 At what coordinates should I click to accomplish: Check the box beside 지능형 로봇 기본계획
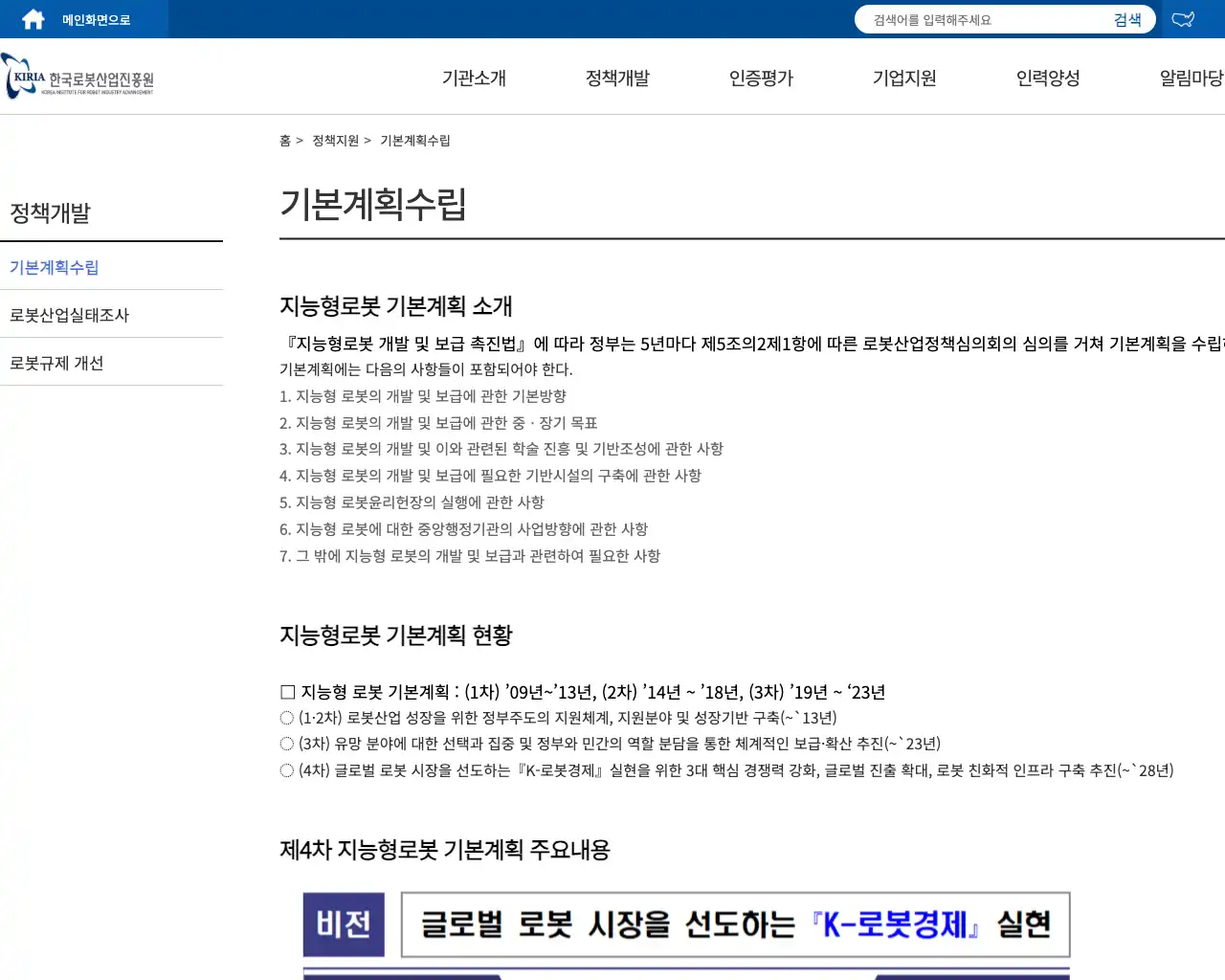point(286,691)
